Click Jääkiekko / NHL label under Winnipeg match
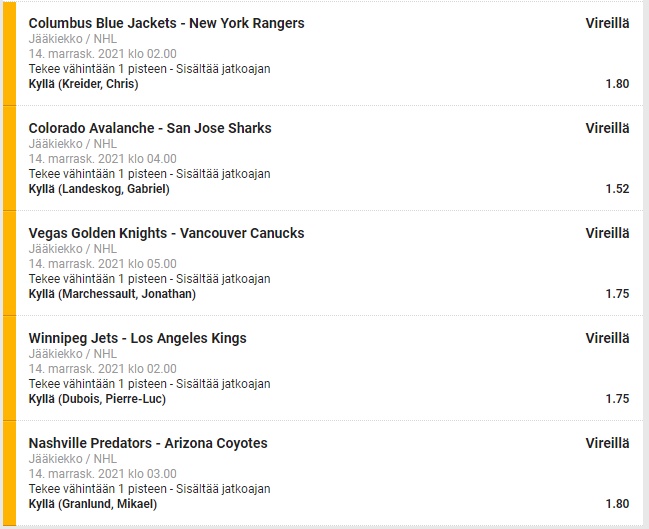Screen dimensions: 649x529 [72, 354]
